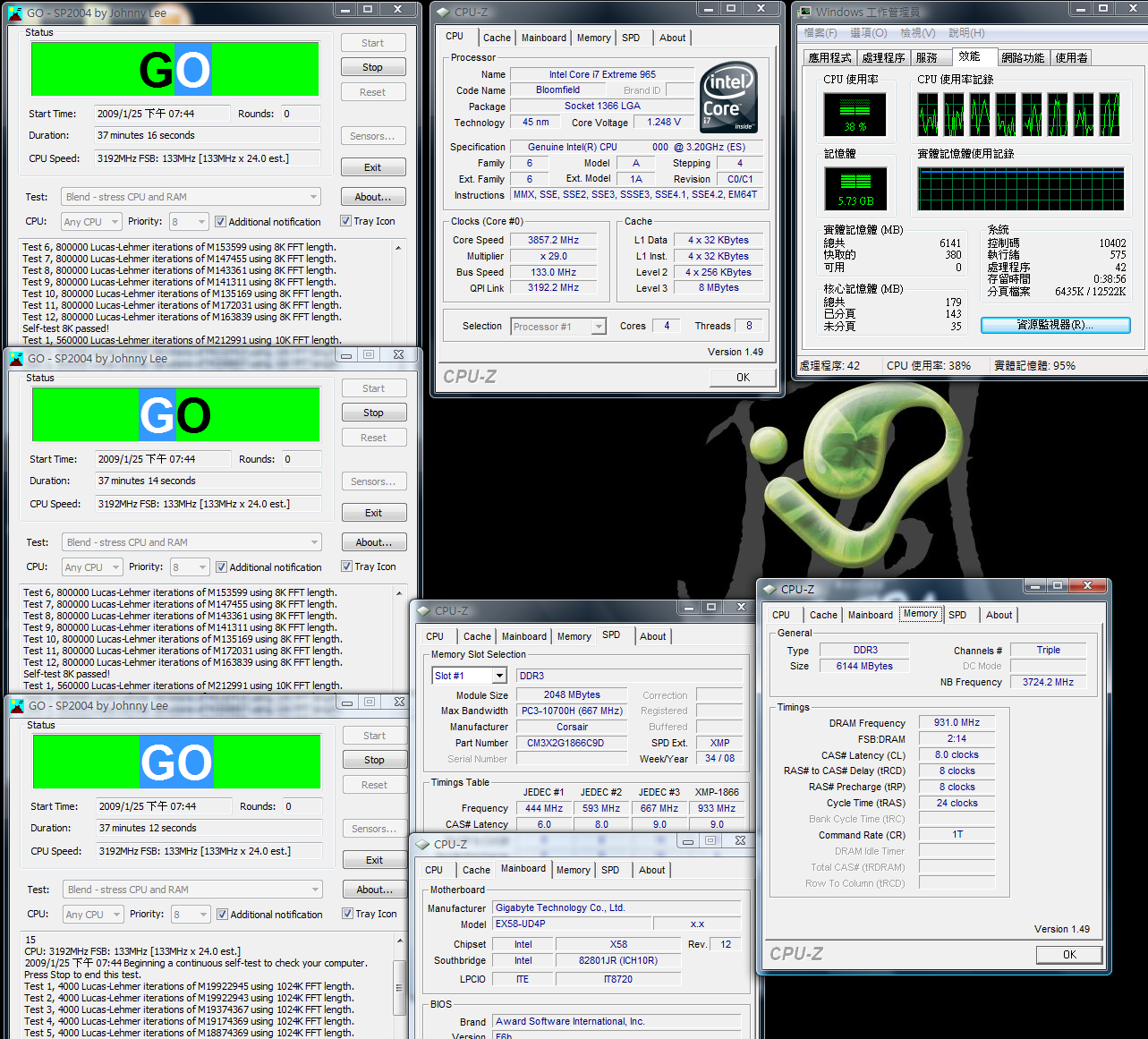
Task: Switch to the 網路功能 tab in Task Manager
Action: [1022, 58]
